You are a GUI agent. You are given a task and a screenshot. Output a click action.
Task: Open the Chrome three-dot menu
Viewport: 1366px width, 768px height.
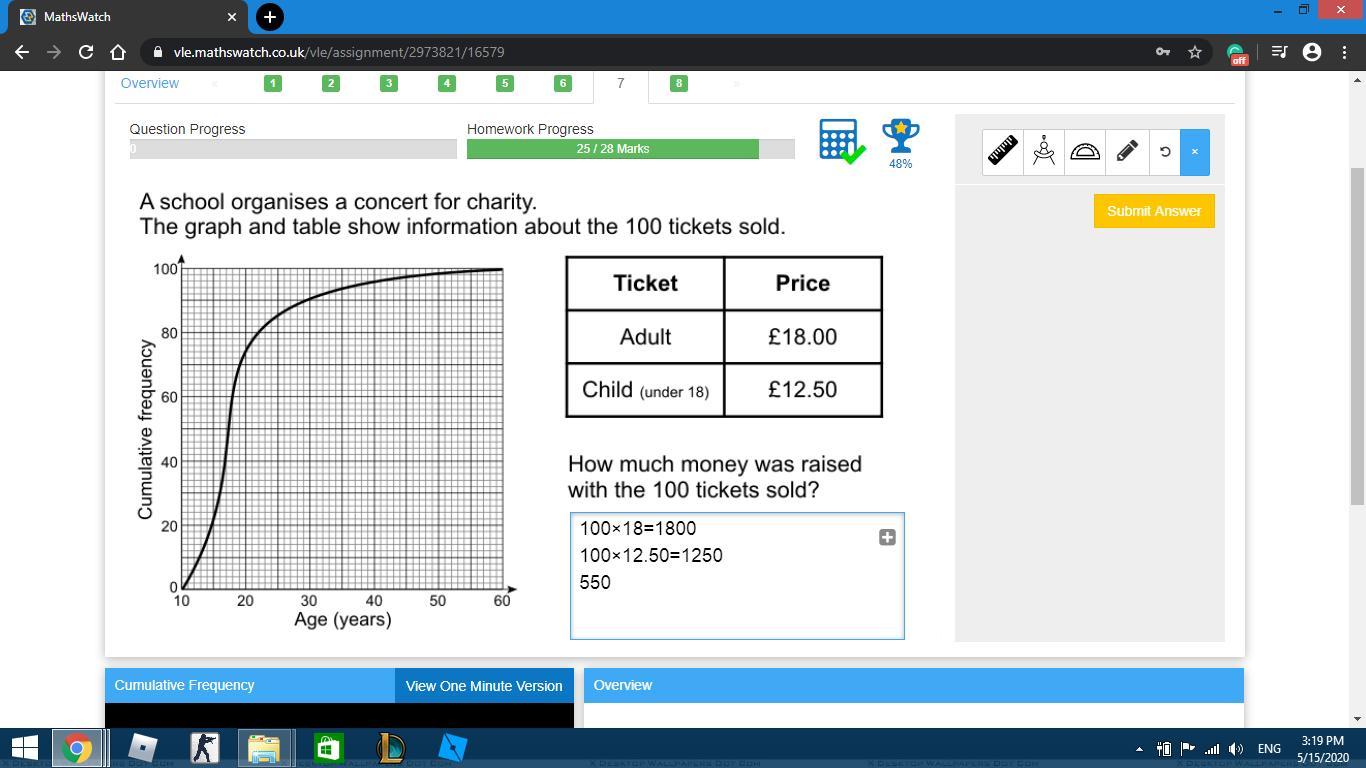click(x=1343, y=52)
